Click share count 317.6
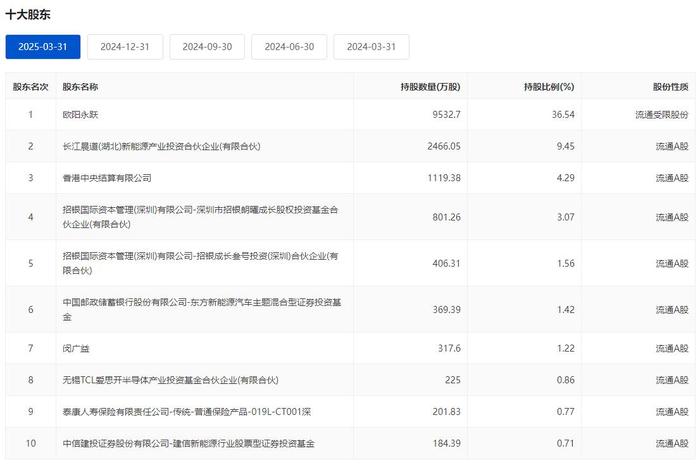 pyautogui.click(x=449, y=349)
